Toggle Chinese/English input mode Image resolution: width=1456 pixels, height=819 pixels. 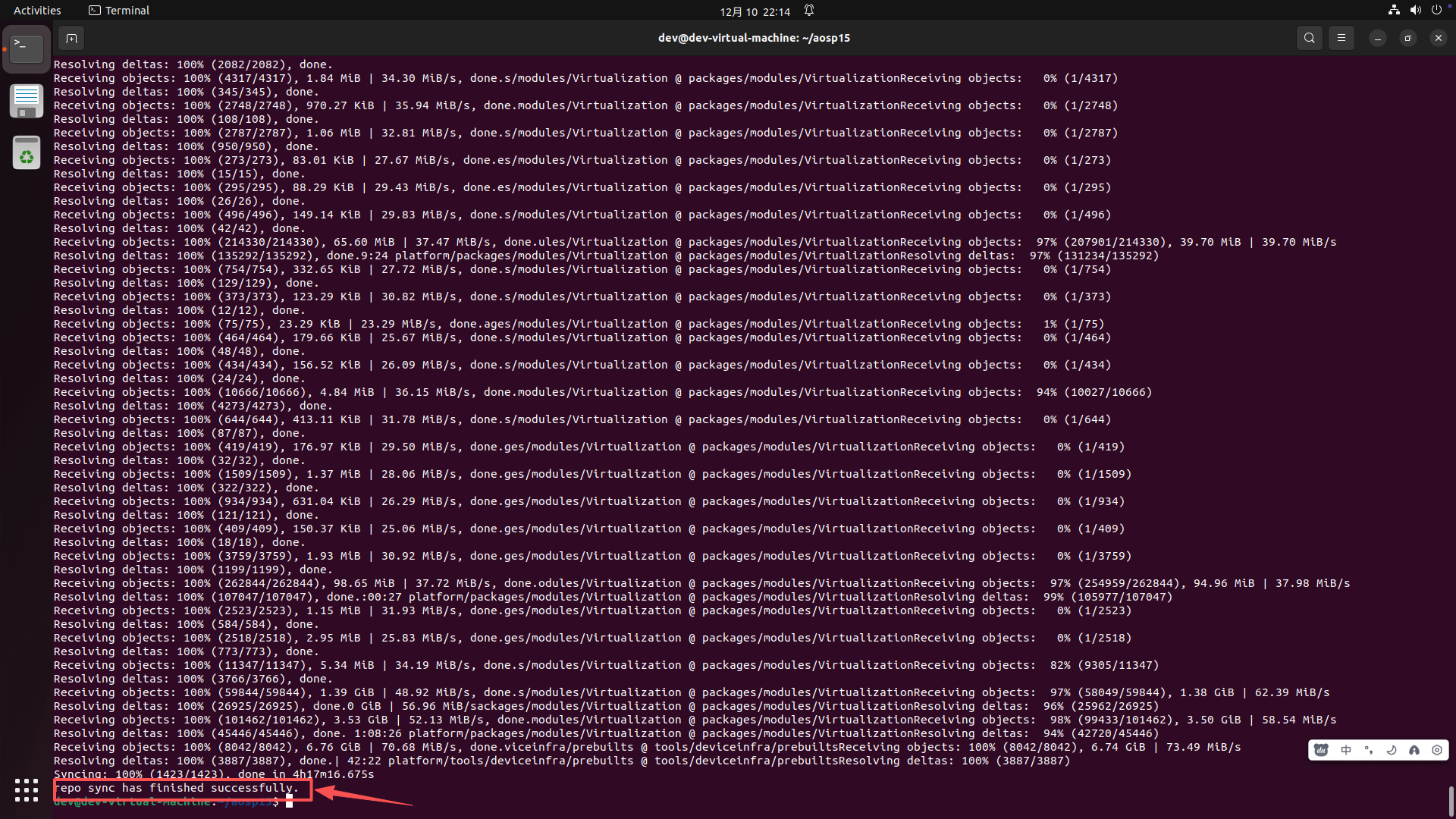click(1346, 750)
